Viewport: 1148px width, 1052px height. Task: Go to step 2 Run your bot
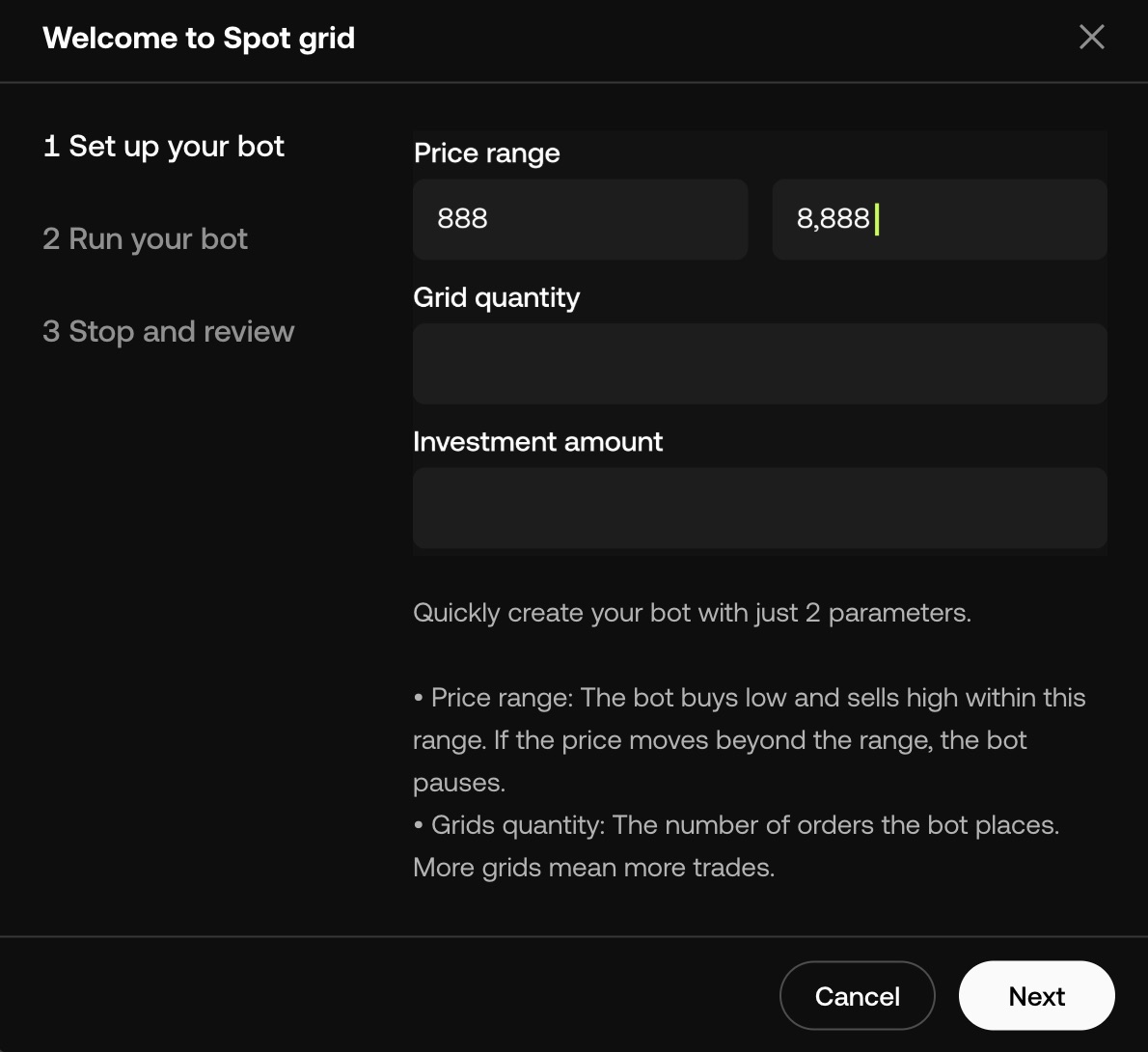coord(146,239)
